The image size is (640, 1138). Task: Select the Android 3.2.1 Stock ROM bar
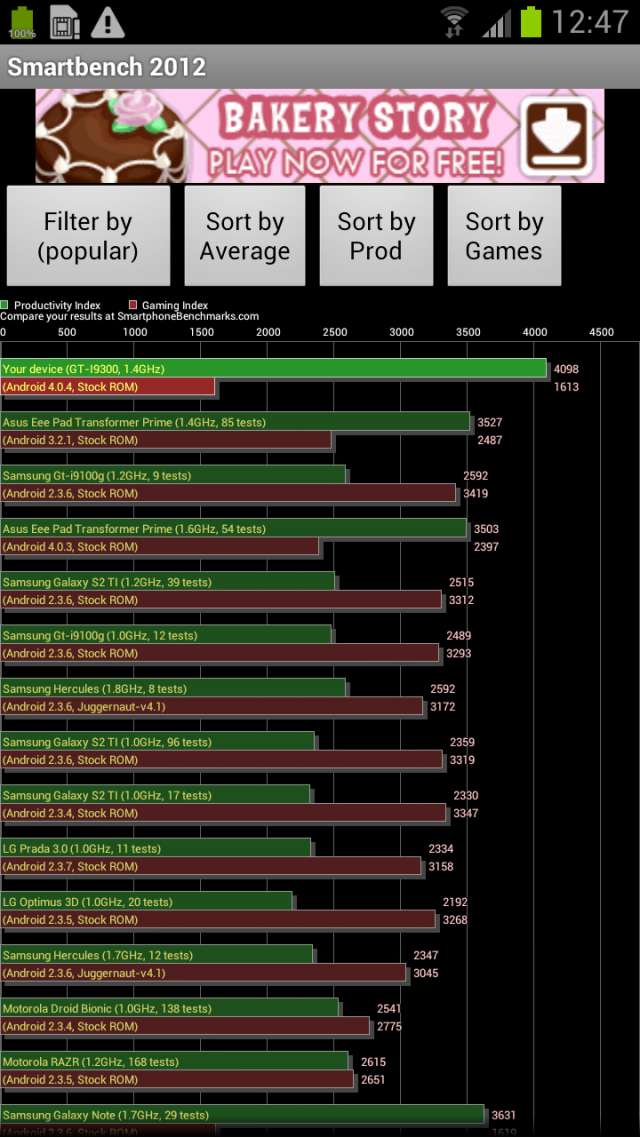pos(166,440)
